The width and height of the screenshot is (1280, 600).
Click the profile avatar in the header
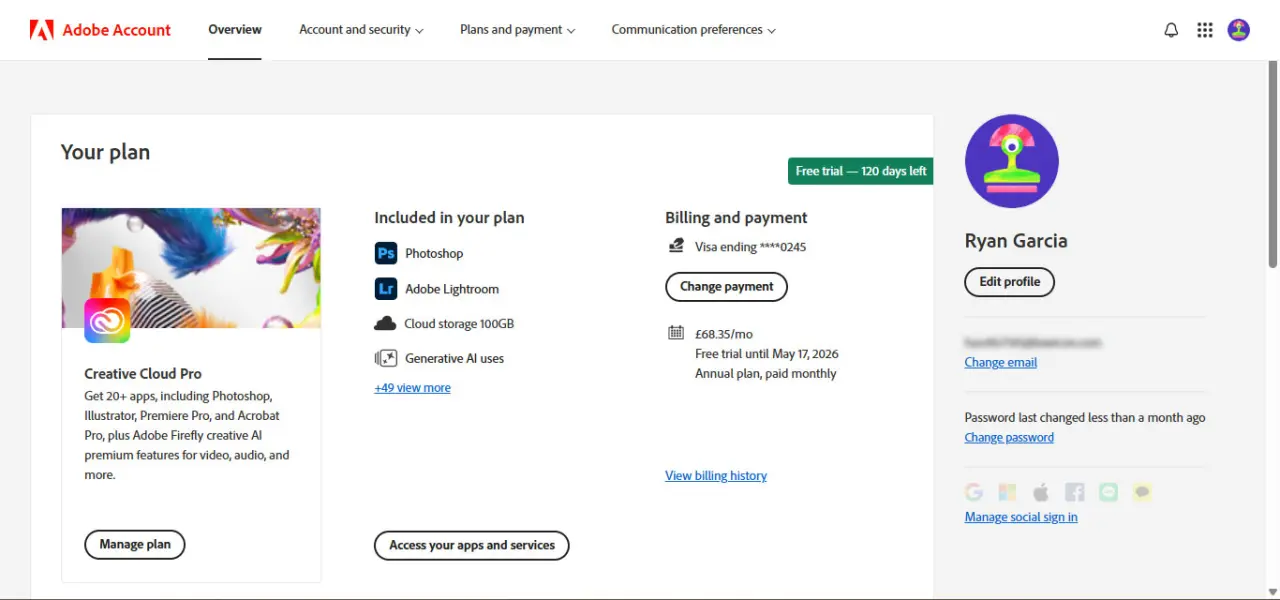(1239, 30)
